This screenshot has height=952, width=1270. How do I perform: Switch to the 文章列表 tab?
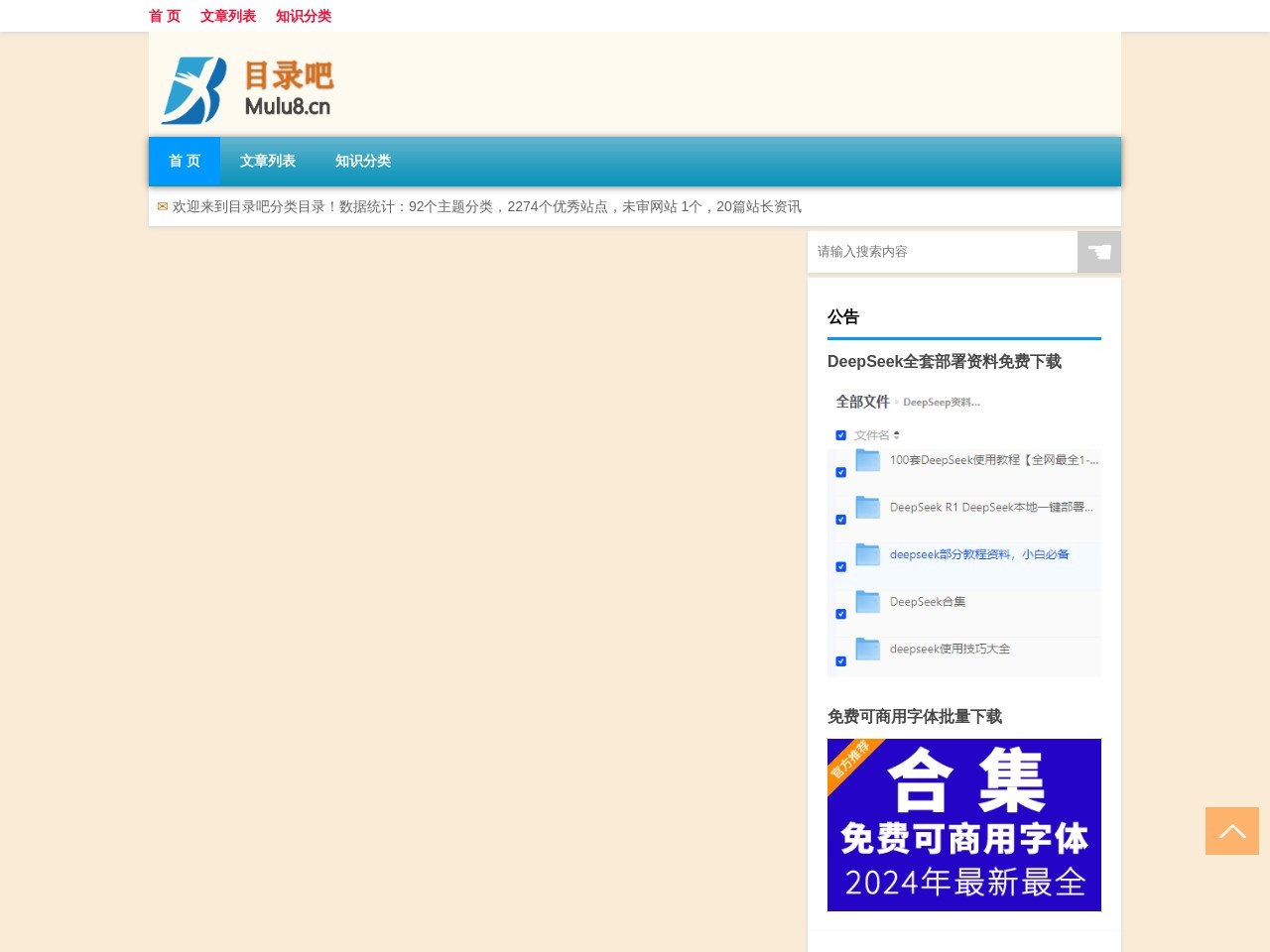(x=268, y=161)
